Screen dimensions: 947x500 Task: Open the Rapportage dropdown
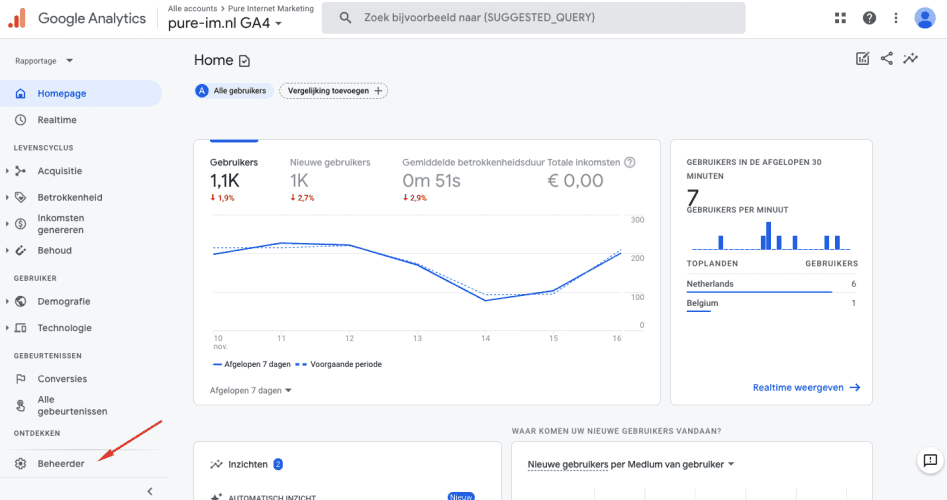pyautogui.click(x=44, y=61)
